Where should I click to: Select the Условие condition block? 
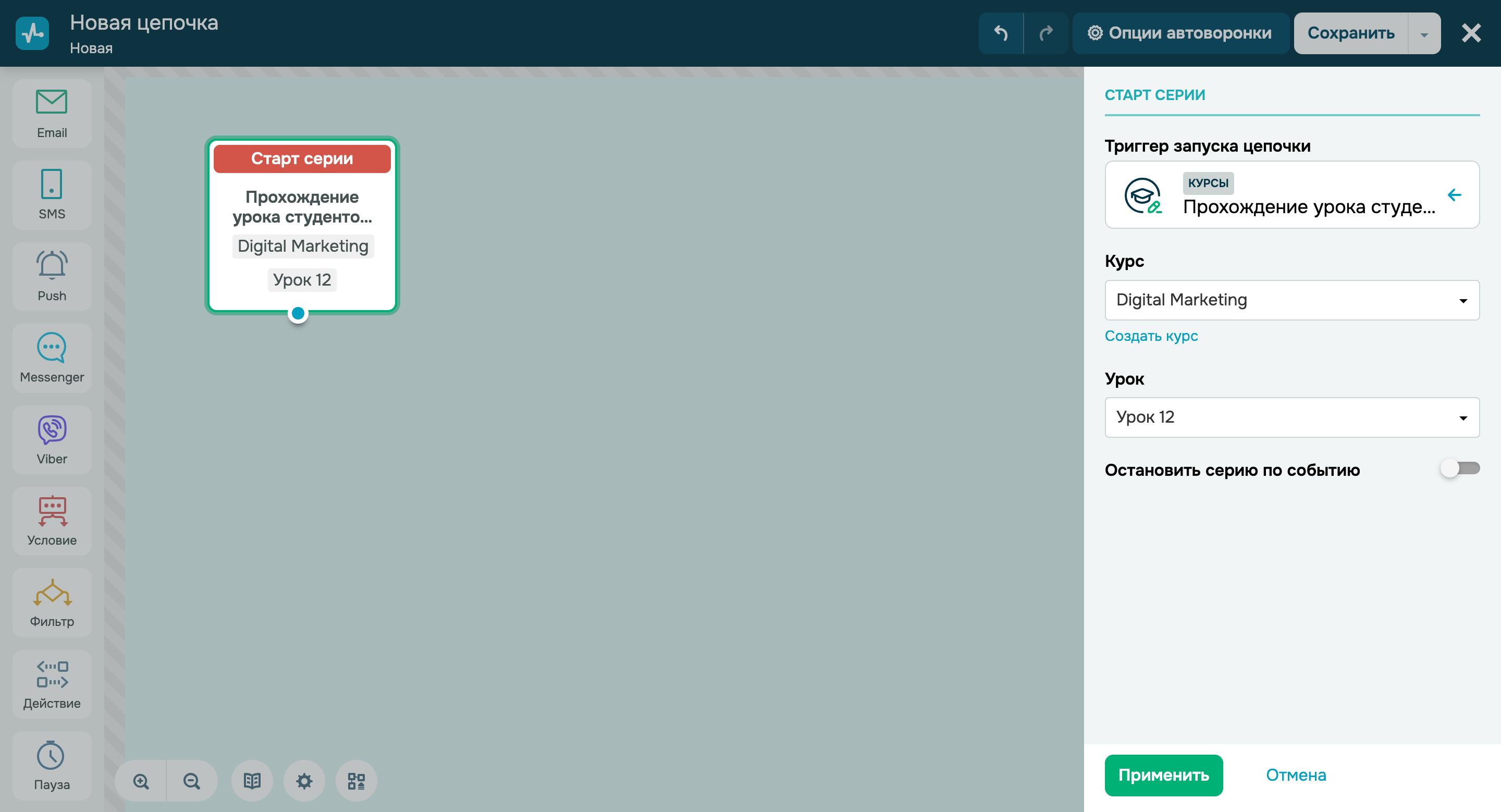pos(52,521)
